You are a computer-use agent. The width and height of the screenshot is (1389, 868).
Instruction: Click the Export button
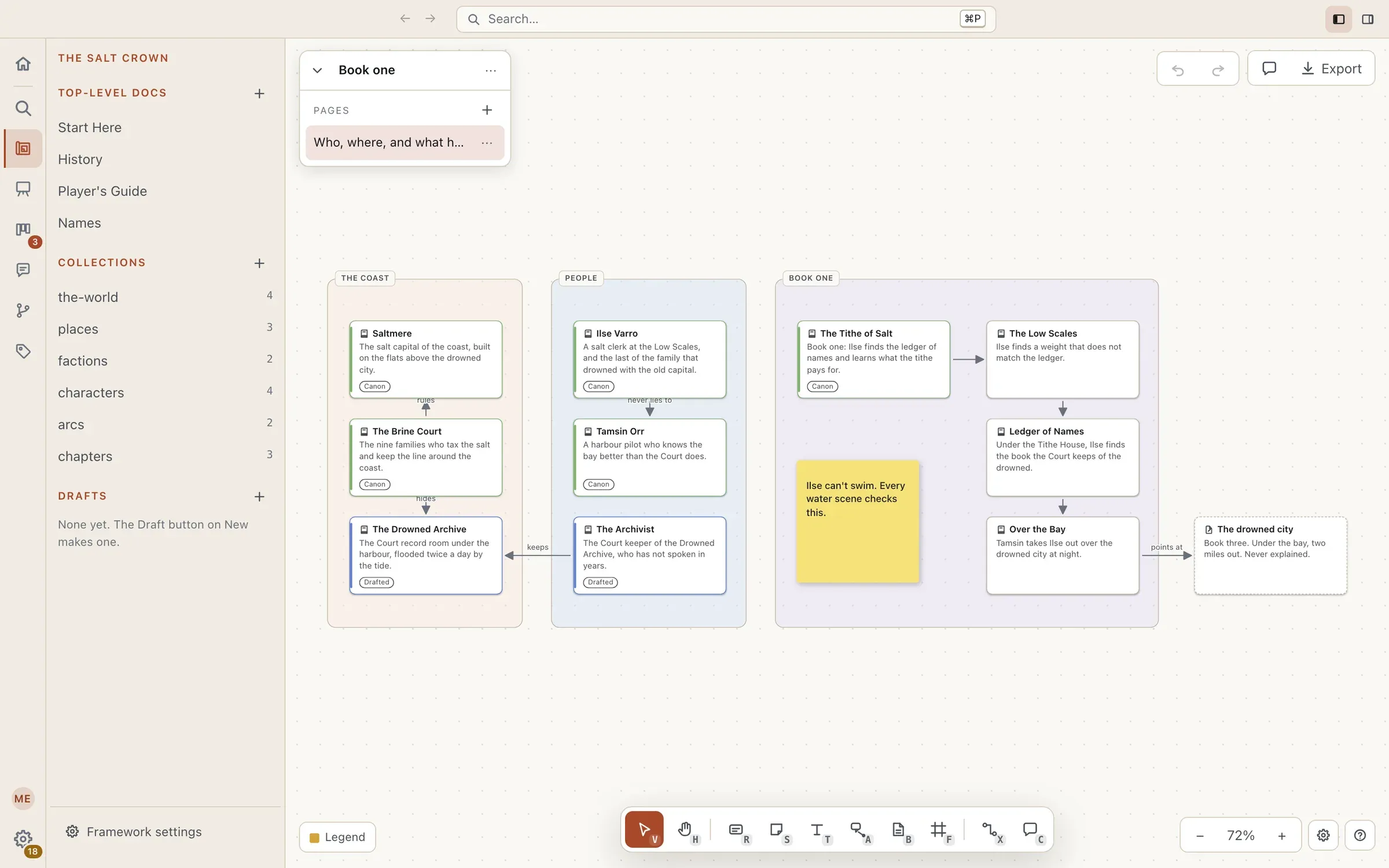click(1332, 68)
